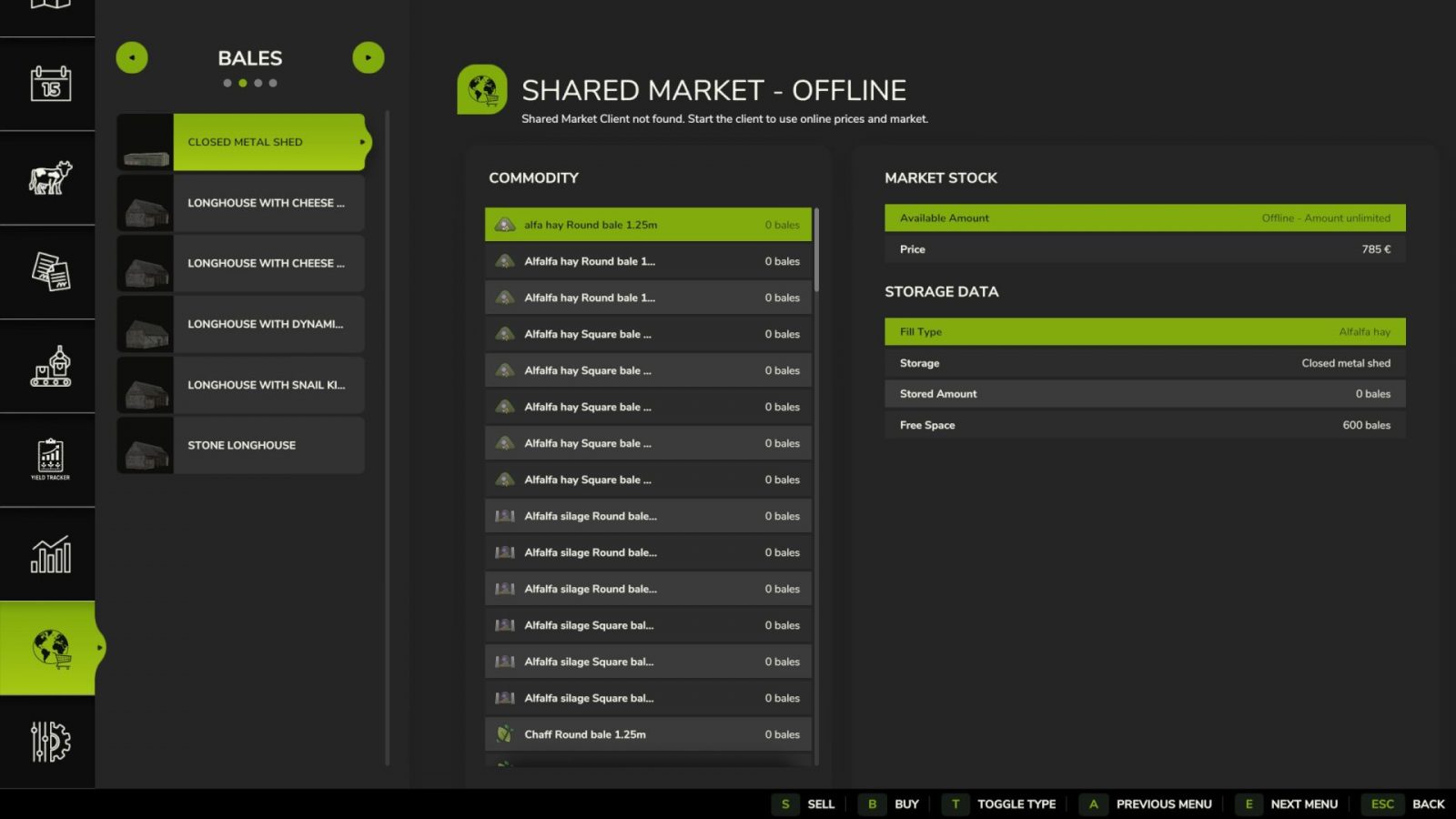Open the calendar menu icon in sidebar
Image resolution: width=1456 pixels, height=819 pixels.
pyautogui.click(x=50, y=84)
